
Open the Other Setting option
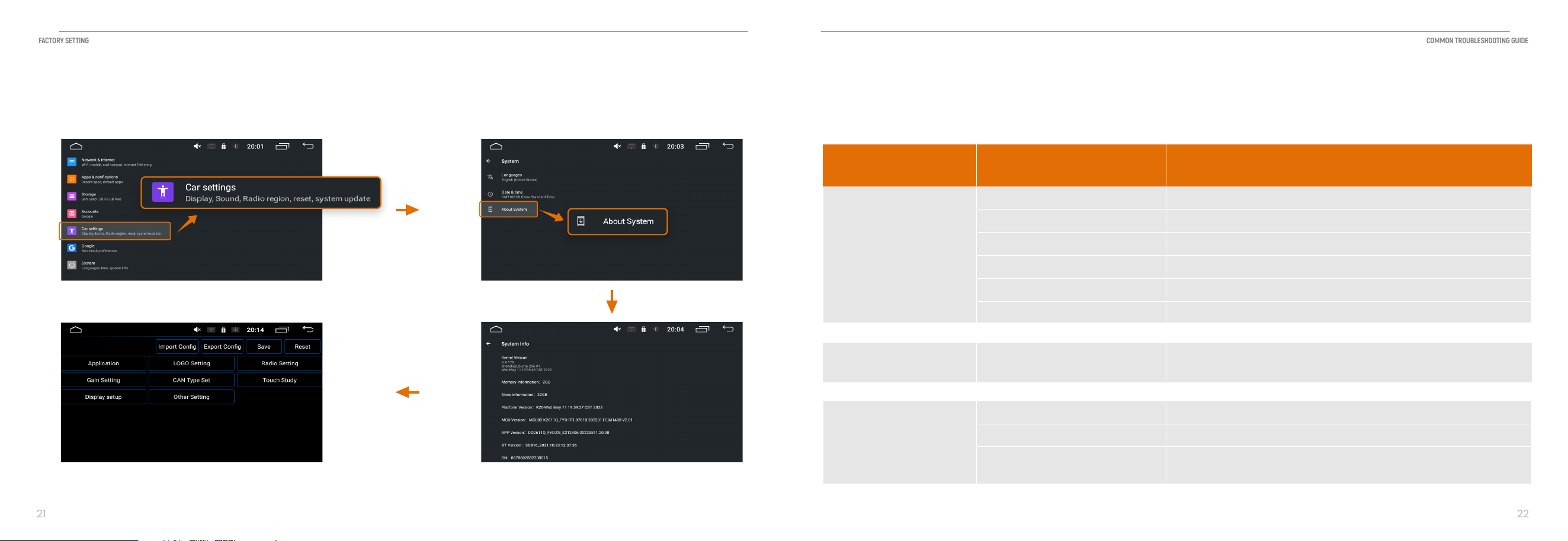click(x=191, y=397)
